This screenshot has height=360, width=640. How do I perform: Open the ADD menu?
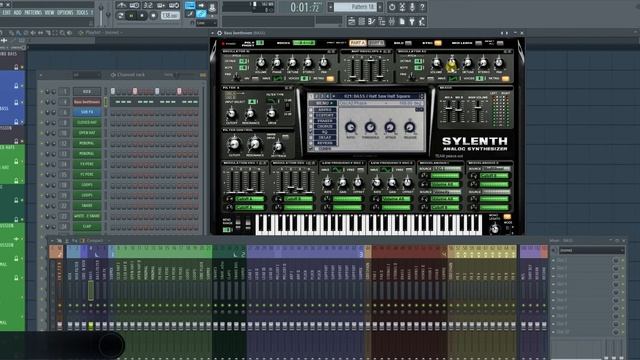click(18, 13)
